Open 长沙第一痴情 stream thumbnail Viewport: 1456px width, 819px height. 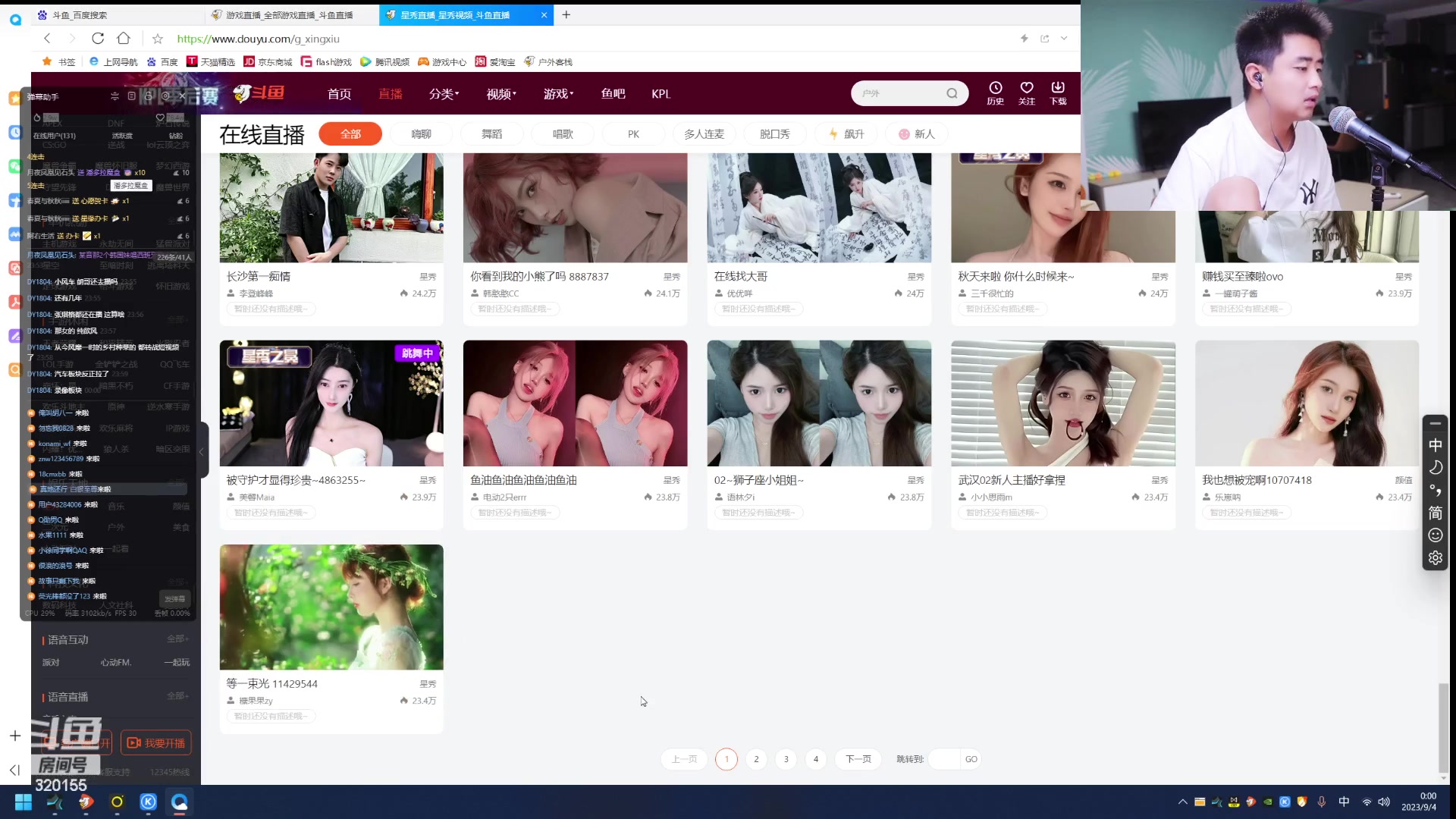[331, 208]
